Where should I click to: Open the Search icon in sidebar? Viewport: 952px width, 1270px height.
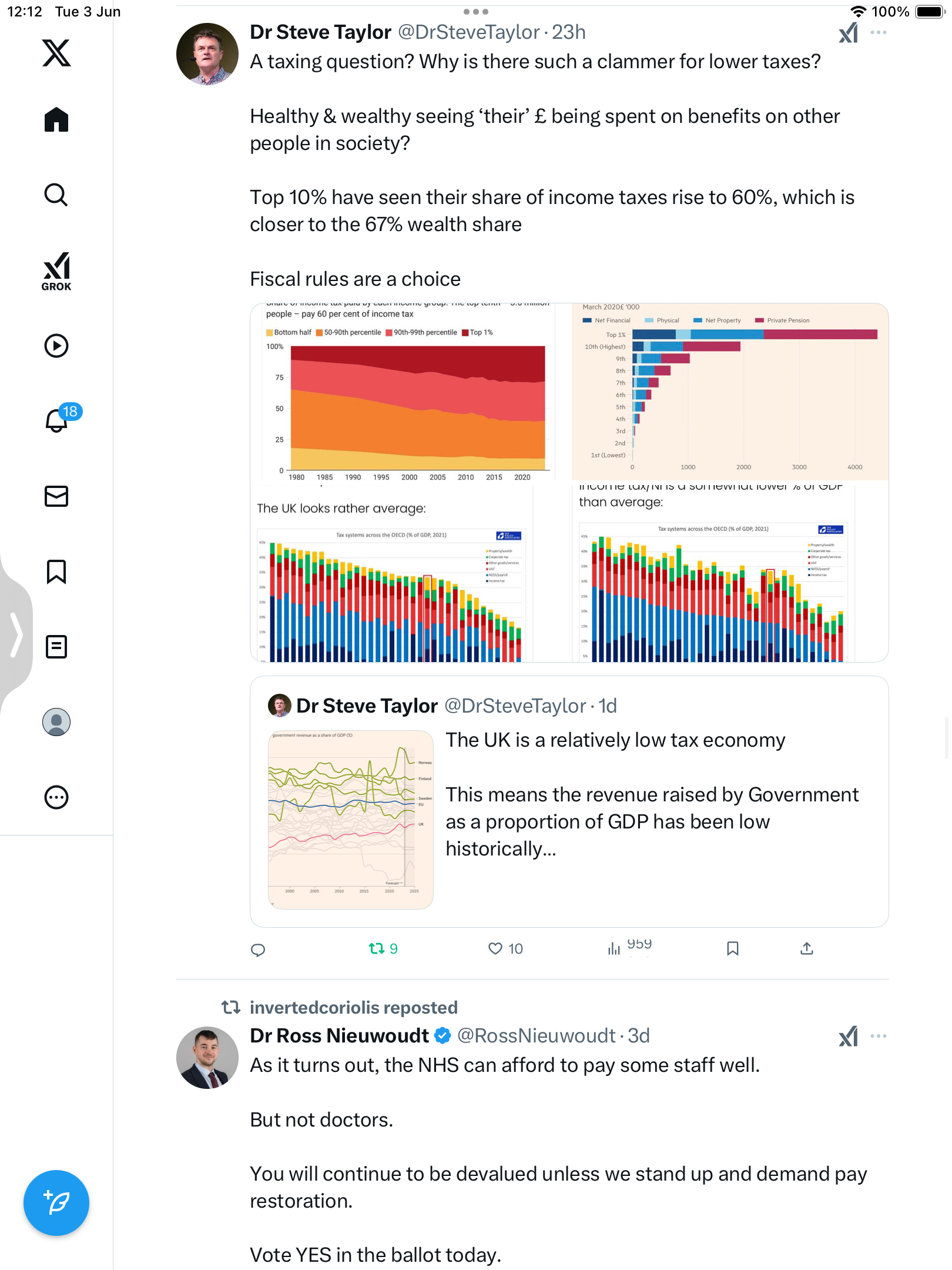pyautogui.click(x=56, y=195)
